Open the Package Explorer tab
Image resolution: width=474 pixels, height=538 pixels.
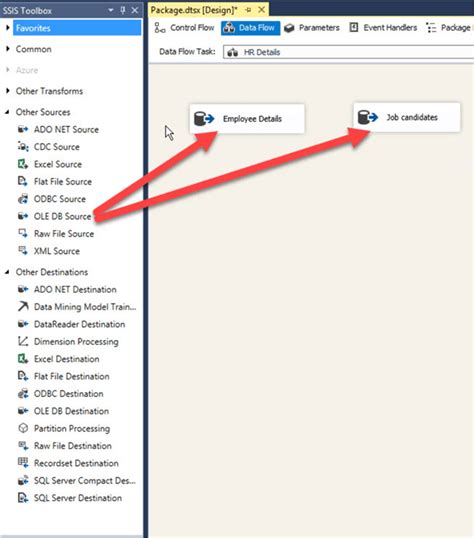tap(449, 27)
